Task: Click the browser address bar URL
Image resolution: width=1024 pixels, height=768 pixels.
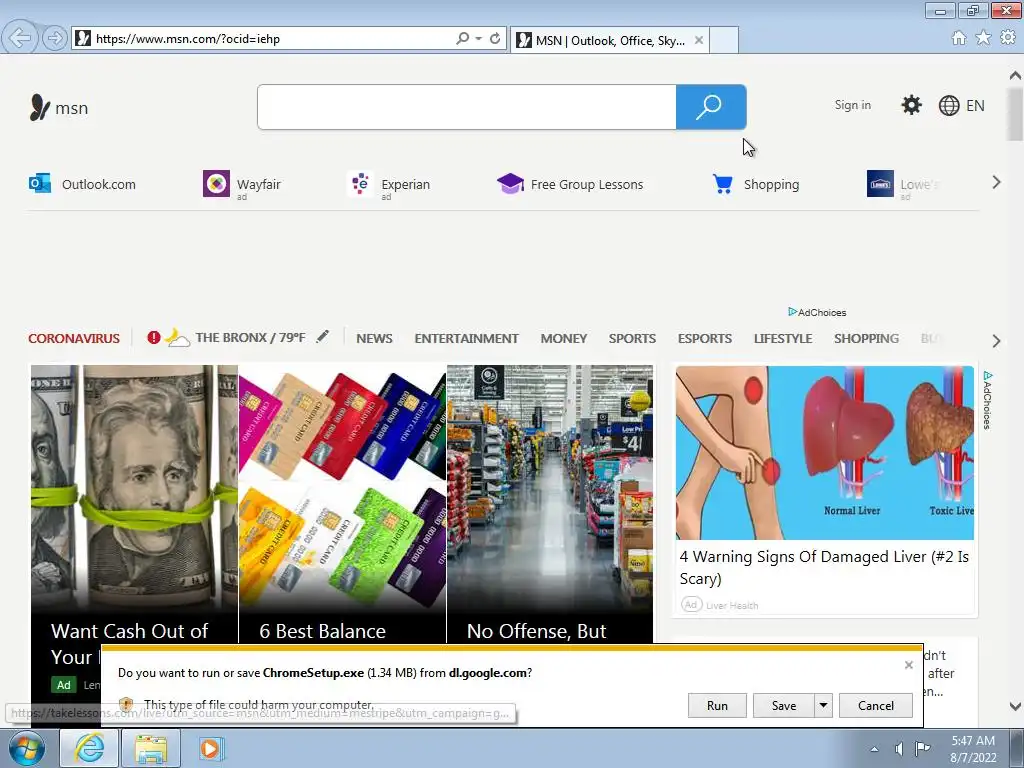Action: point(188,39)
